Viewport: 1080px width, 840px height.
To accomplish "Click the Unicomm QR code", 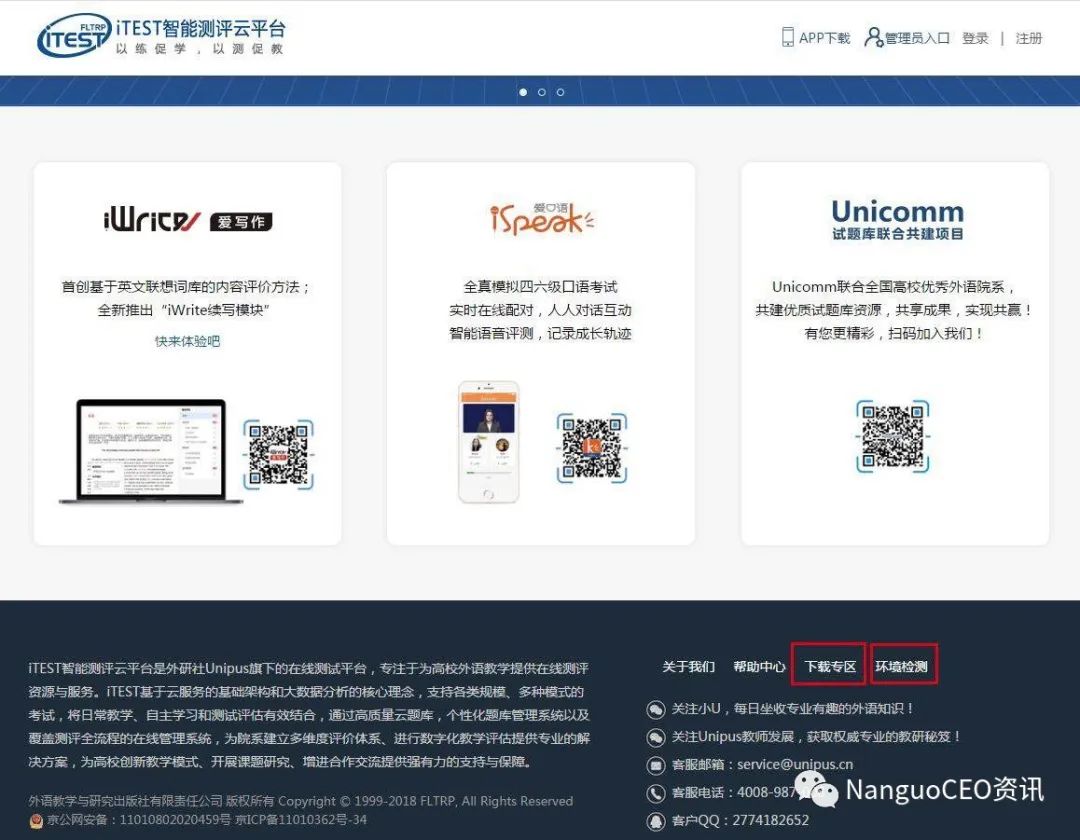I will point(893,437).
